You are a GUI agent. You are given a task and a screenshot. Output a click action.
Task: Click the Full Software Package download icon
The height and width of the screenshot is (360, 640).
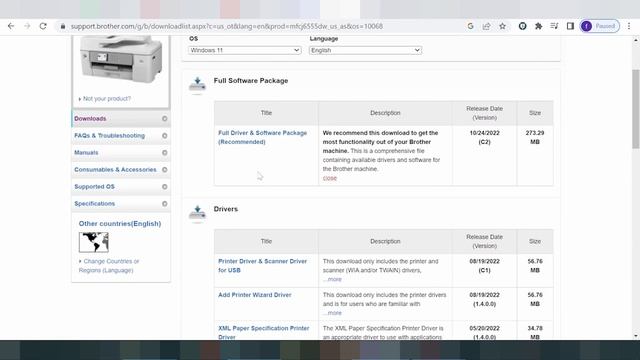click(198, 84)
